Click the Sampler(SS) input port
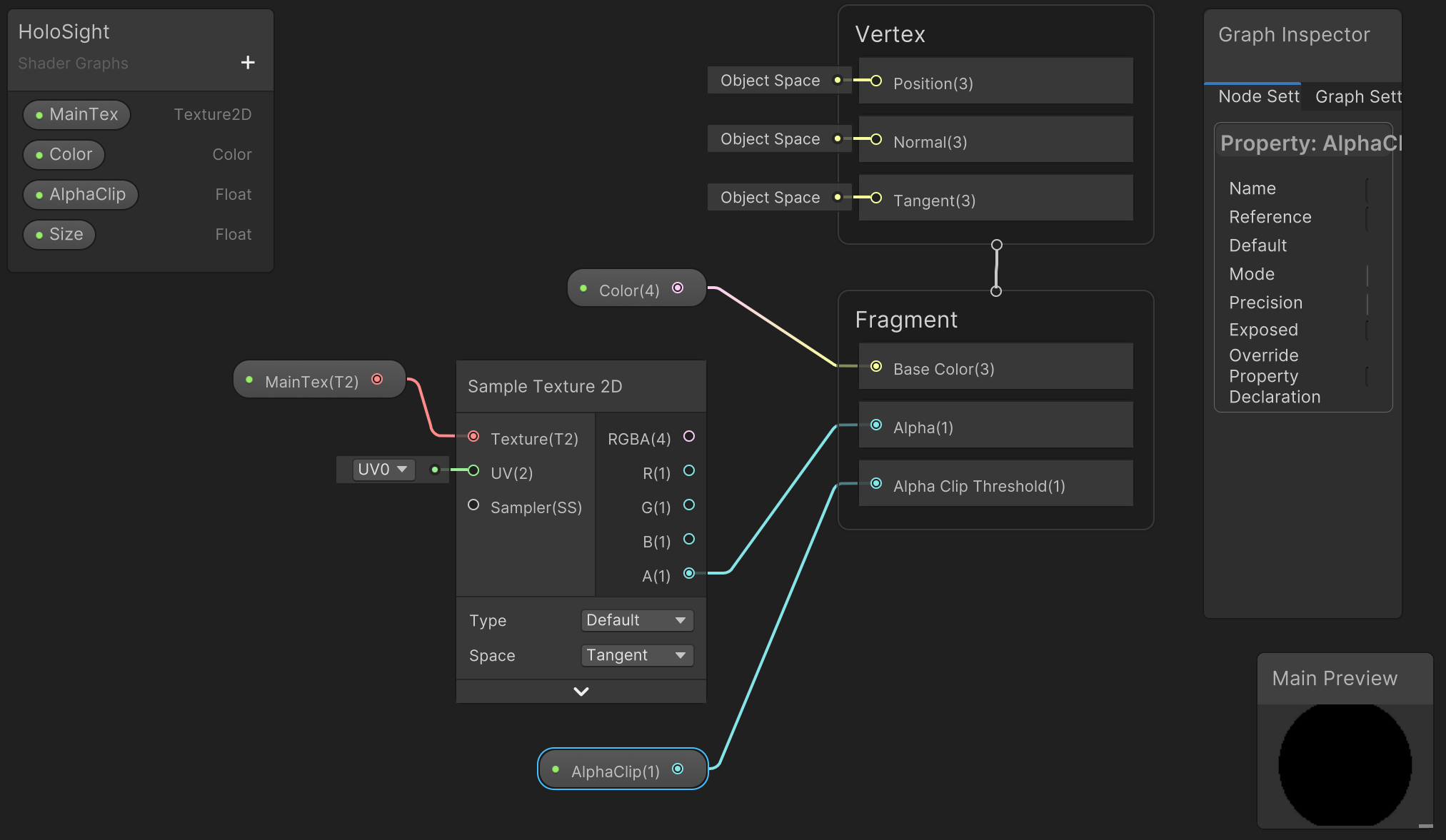Viewport: 1446px width, 840px height. click(473, 505)
